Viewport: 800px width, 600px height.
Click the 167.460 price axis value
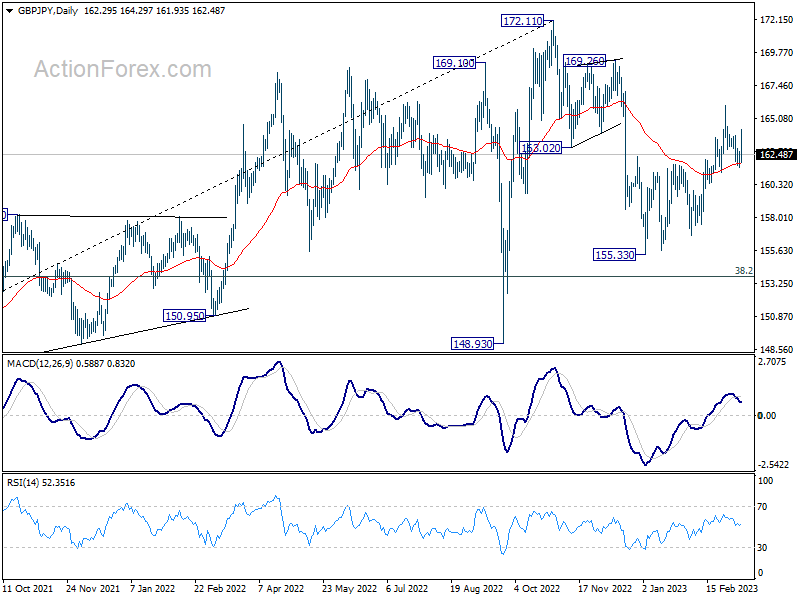pyautogui.click(x=777, y=86)
